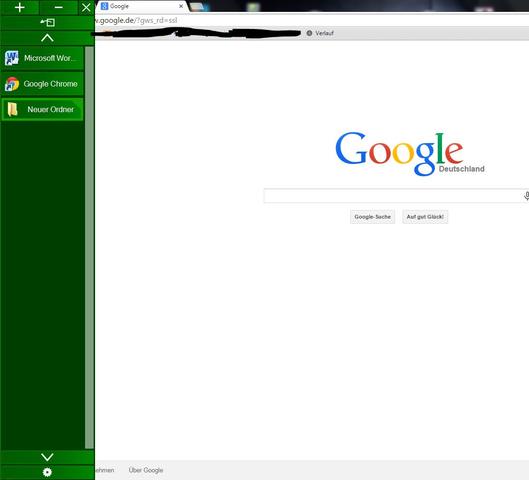Close the green sidebar with the X icon
The height and width of the screenshot is (480, 529).
pyautogui.click(x=86, y=7)
